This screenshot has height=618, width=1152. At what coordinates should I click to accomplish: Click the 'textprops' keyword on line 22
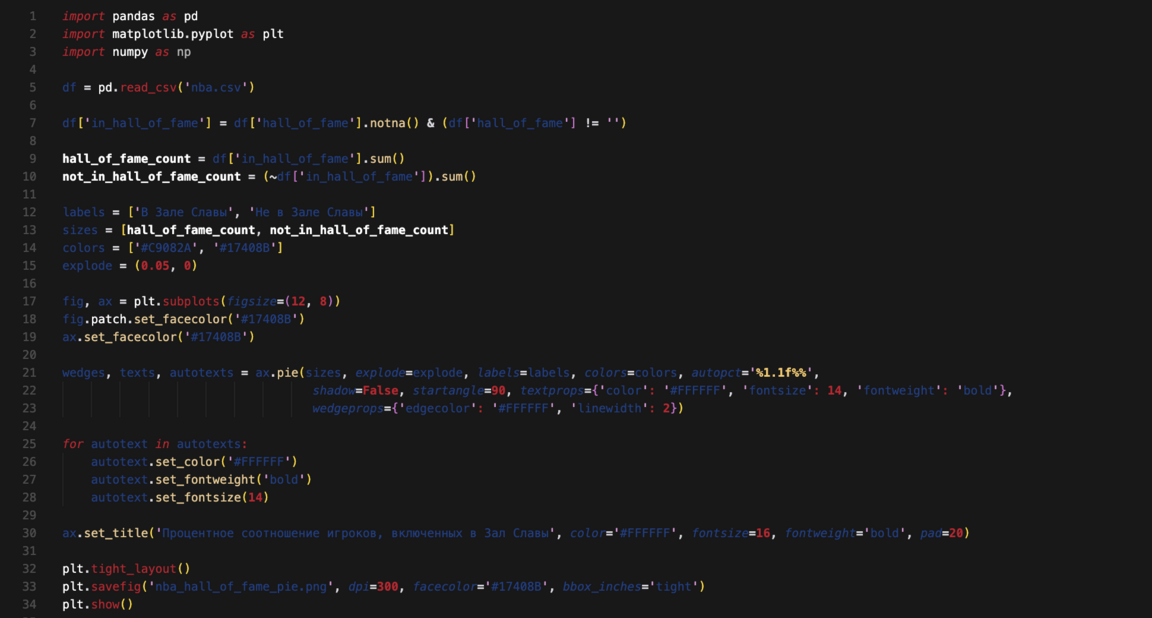pos(552,391)
